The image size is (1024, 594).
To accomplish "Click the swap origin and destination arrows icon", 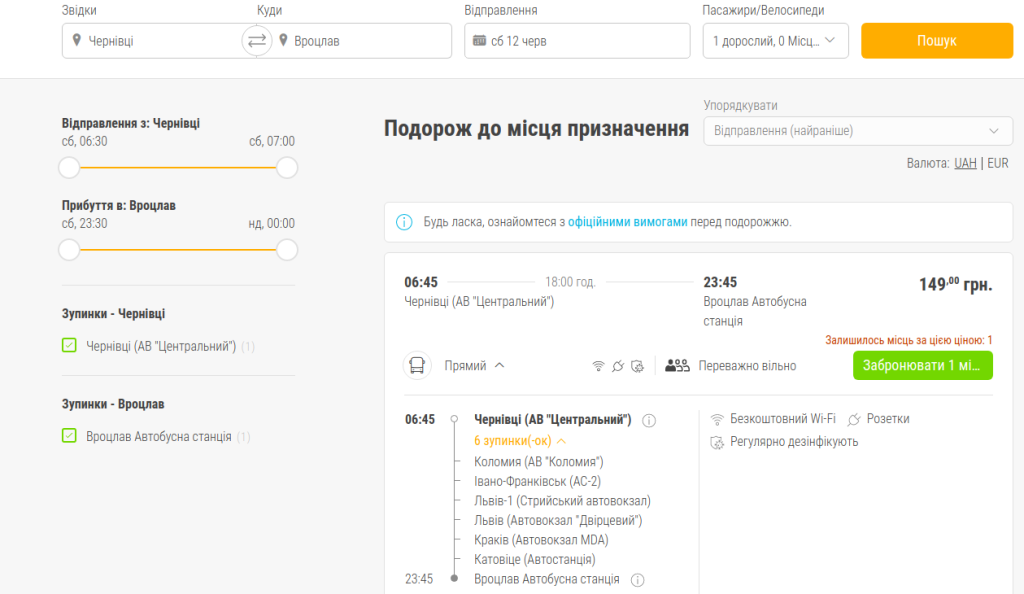I will [x=257, y=41].
